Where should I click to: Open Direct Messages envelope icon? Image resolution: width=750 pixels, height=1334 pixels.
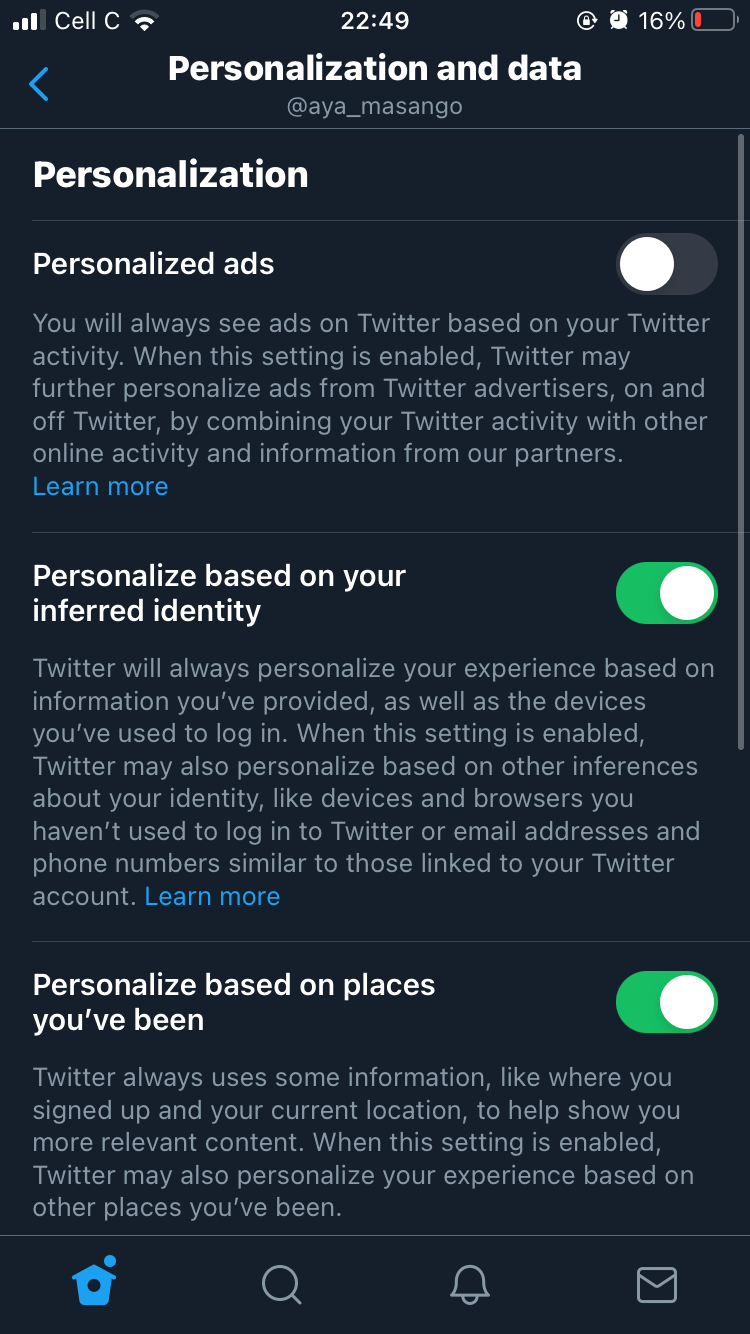656,1285
